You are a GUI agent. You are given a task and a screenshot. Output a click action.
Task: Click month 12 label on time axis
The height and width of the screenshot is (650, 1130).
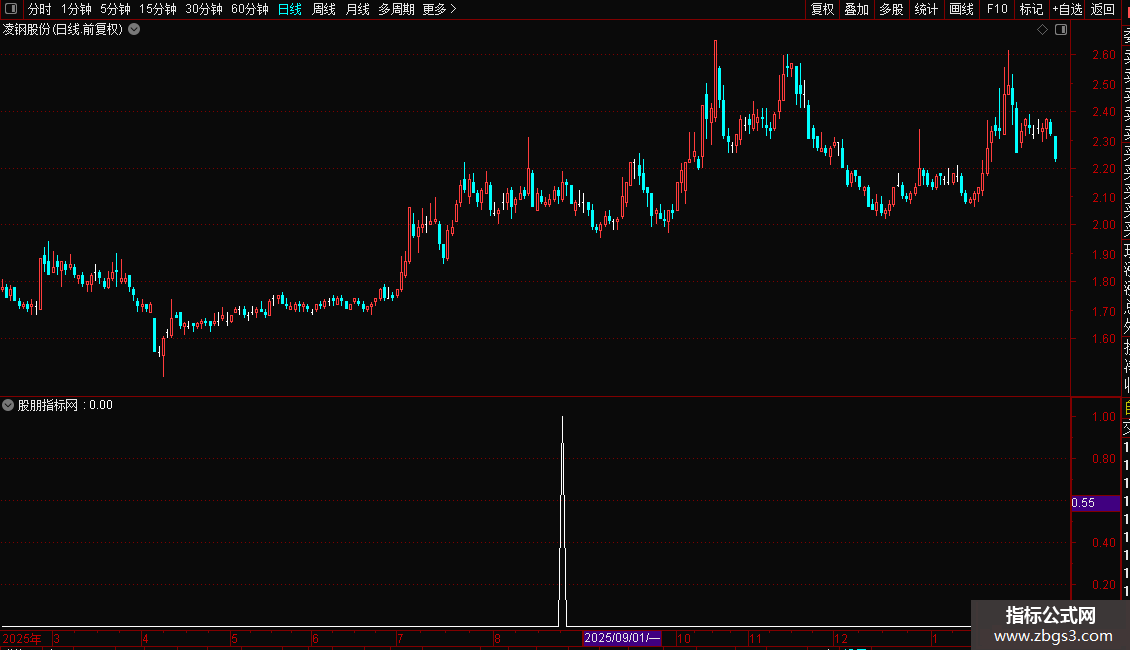841,638
